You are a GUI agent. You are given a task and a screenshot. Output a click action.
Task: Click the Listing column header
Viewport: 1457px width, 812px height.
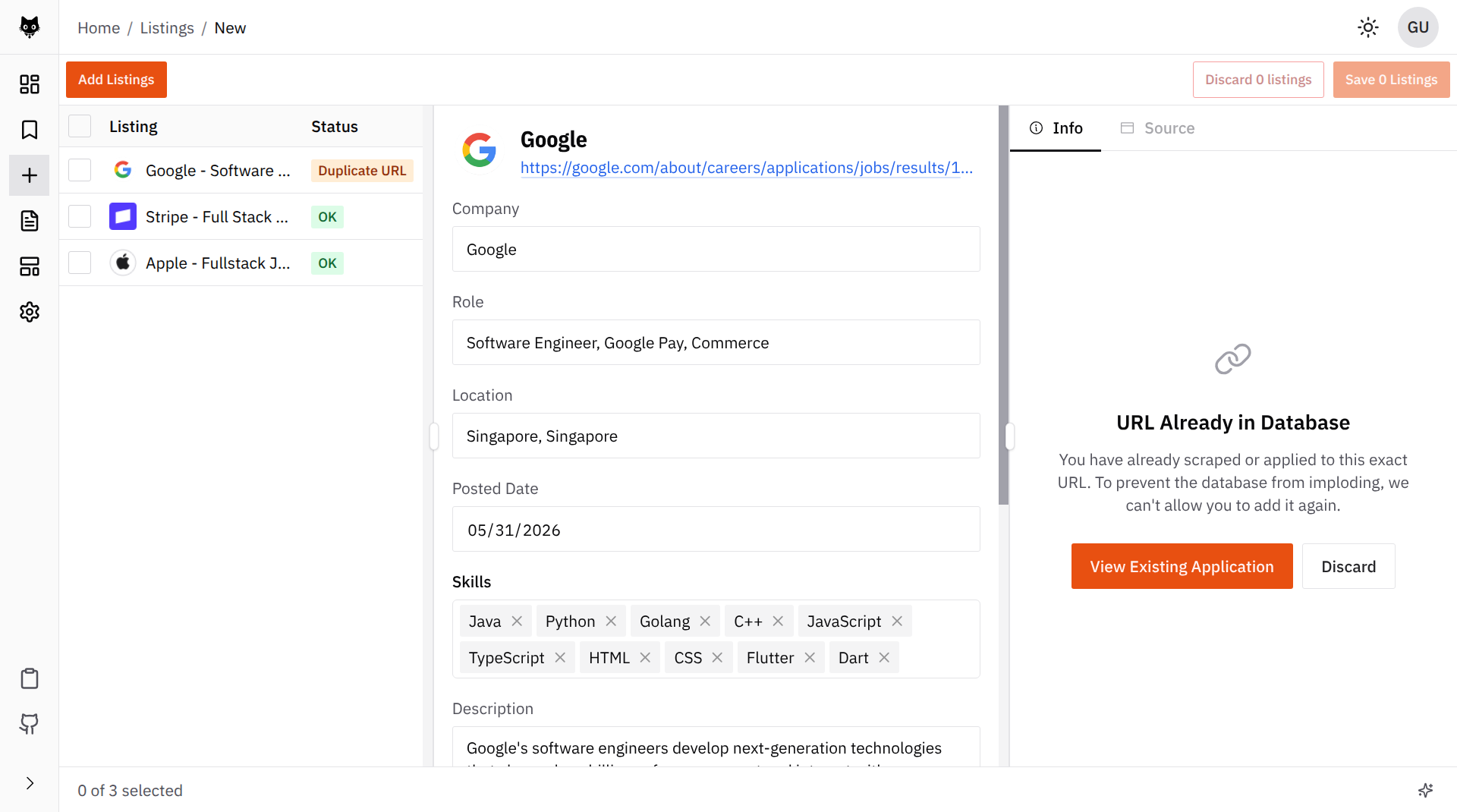point(134,126)
